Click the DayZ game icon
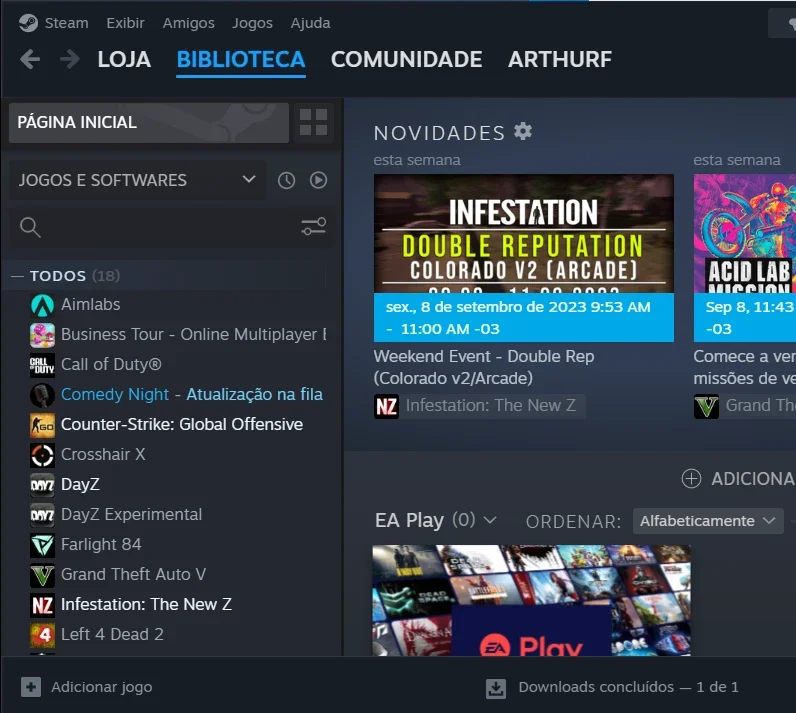This screenshot has height=713, width=796. pos(42,485)
